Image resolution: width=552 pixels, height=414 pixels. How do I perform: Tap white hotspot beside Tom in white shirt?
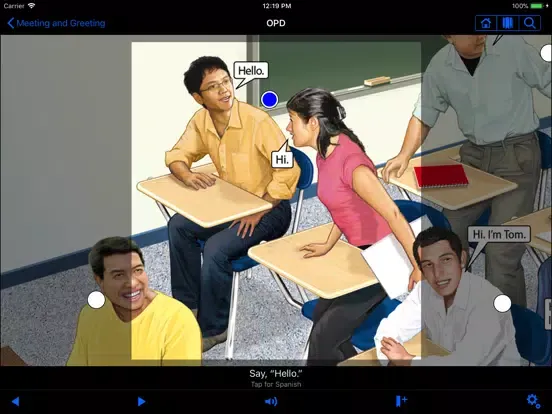(x=502, y=303)
